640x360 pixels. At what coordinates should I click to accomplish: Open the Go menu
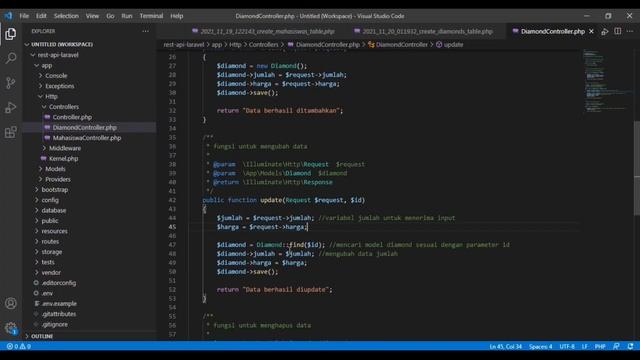[x=110, y=16]
